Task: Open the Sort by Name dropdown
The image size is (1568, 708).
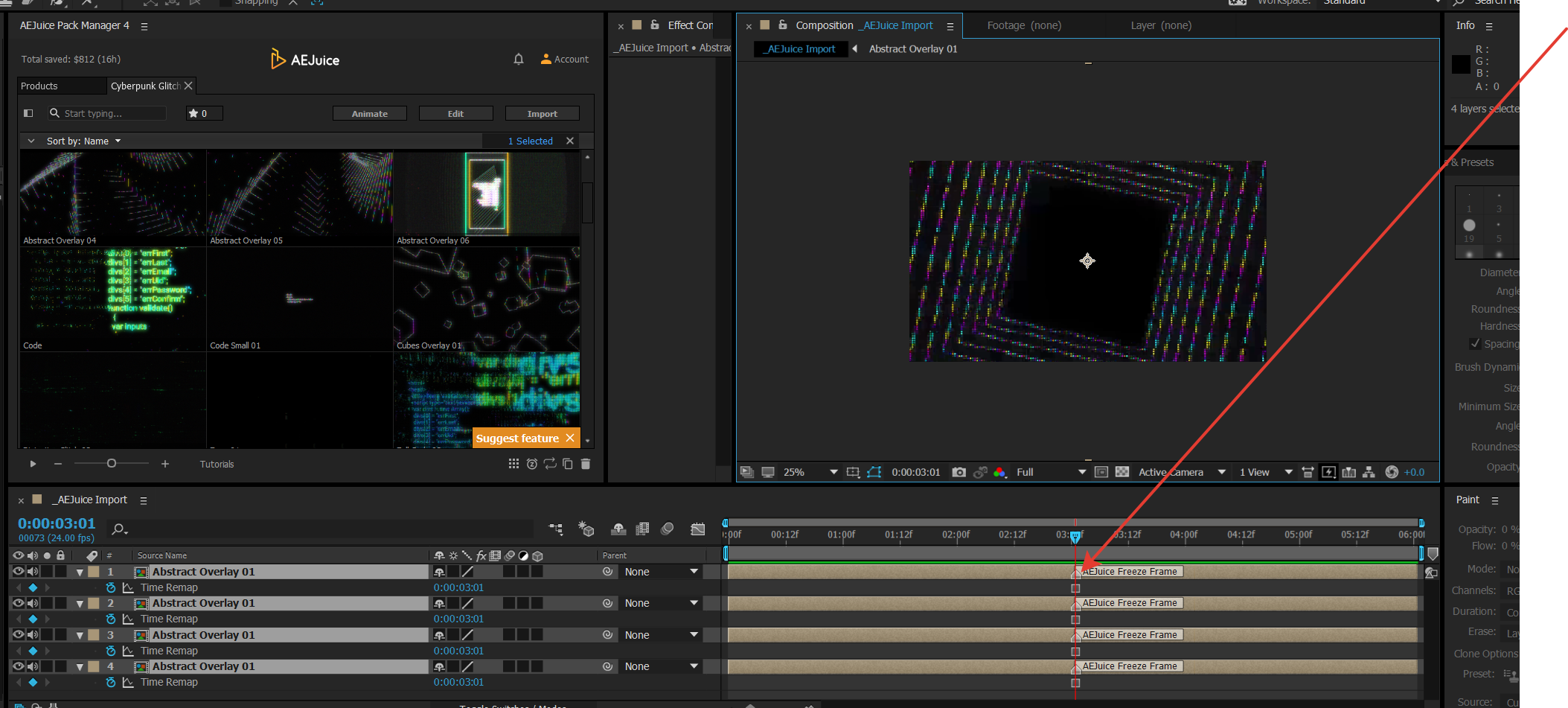Action: pos(83,141)
